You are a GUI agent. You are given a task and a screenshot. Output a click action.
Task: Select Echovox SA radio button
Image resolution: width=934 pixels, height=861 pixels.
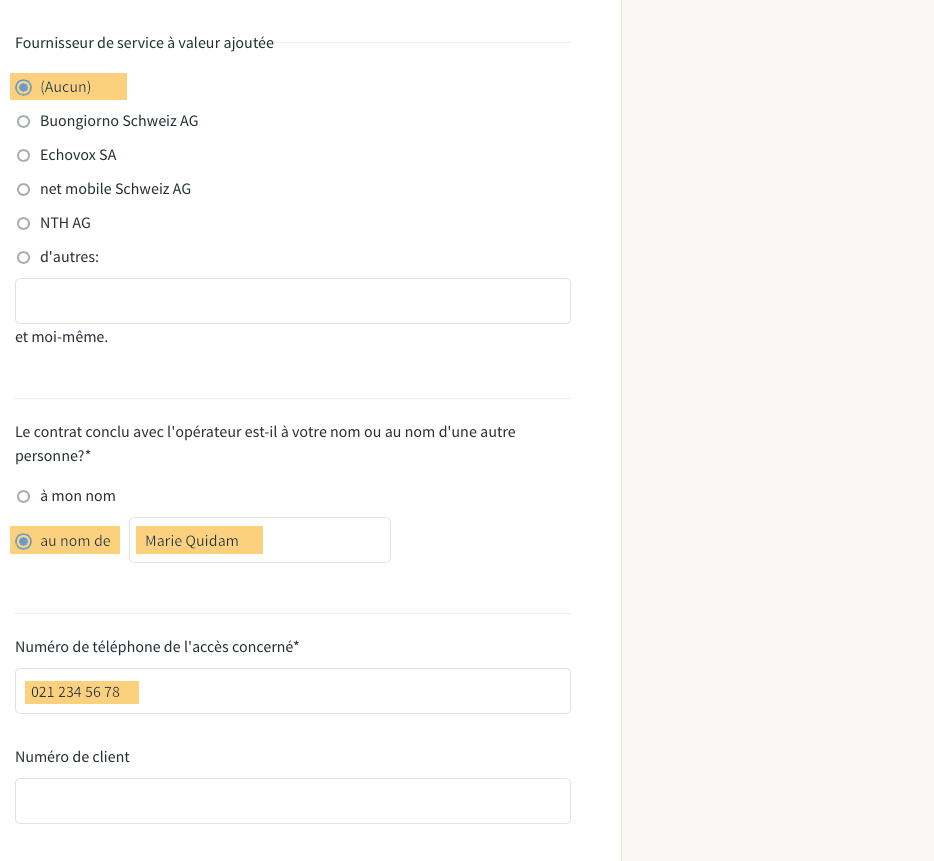23,156
